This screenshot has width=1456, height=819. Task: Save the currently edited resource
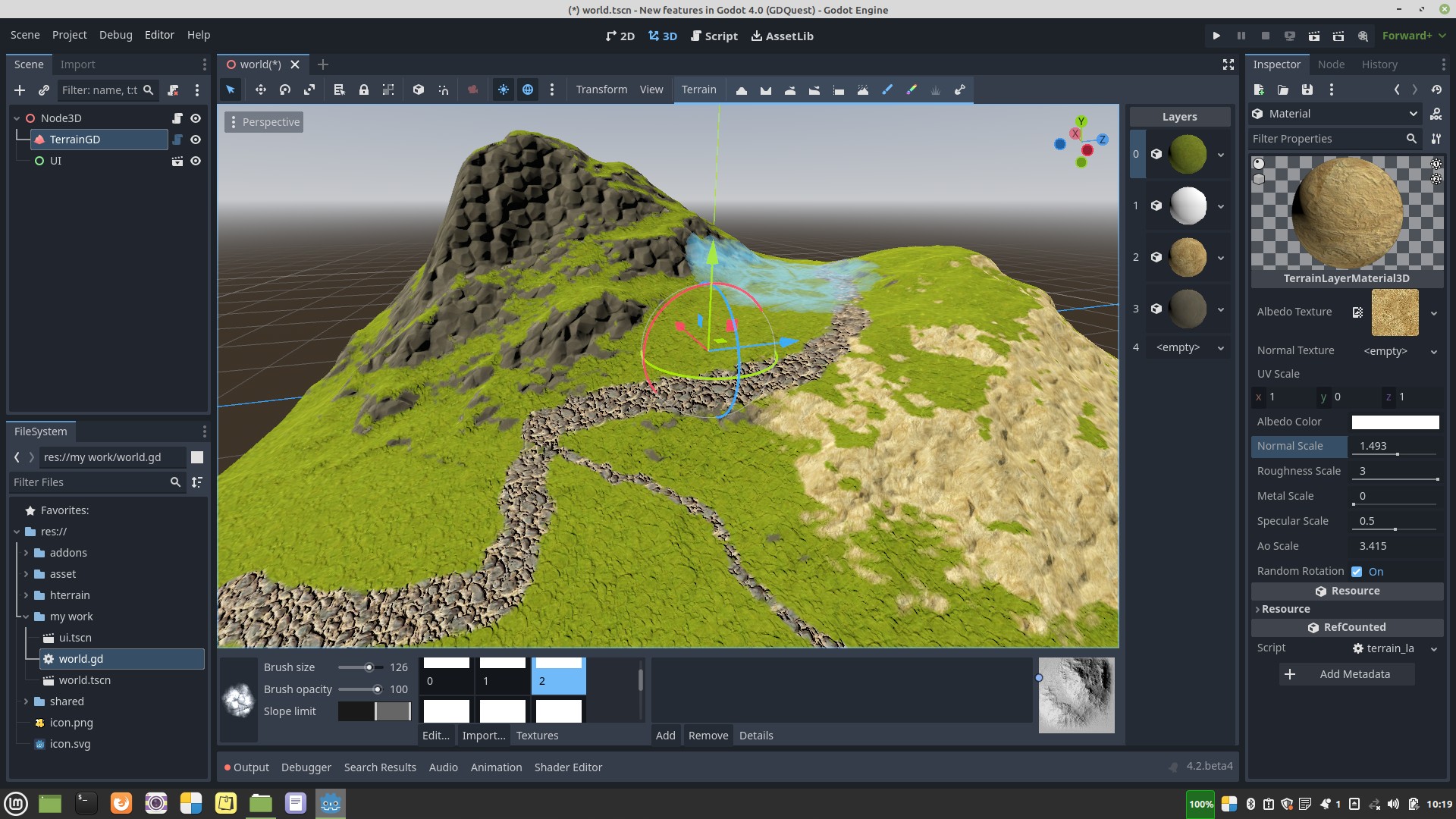tap(1307, 89)
